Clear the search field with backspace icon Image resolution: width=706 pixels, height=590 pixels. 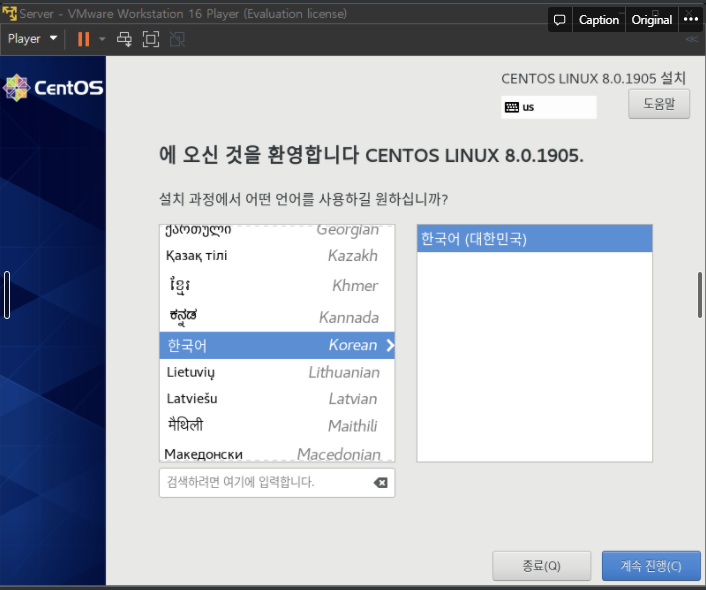click(x=380, y=483)
